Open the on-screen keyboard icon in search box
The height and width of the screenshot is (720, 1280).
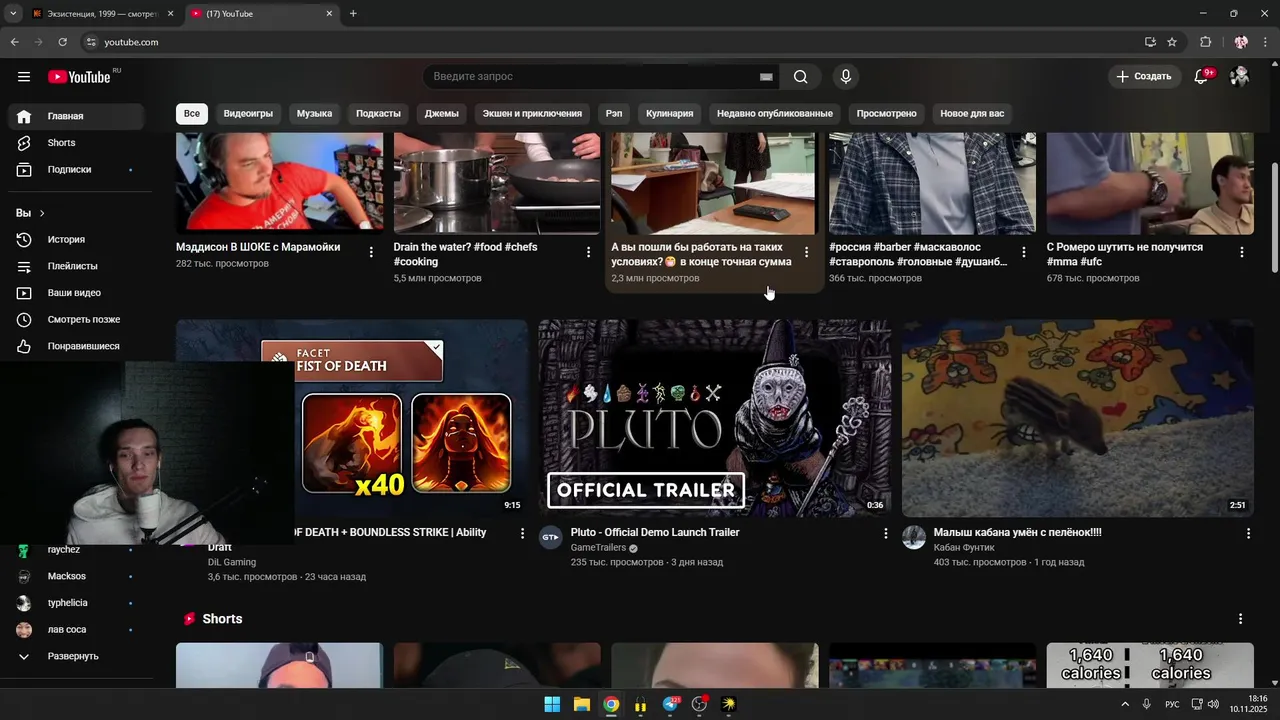(x=766, y=77)
